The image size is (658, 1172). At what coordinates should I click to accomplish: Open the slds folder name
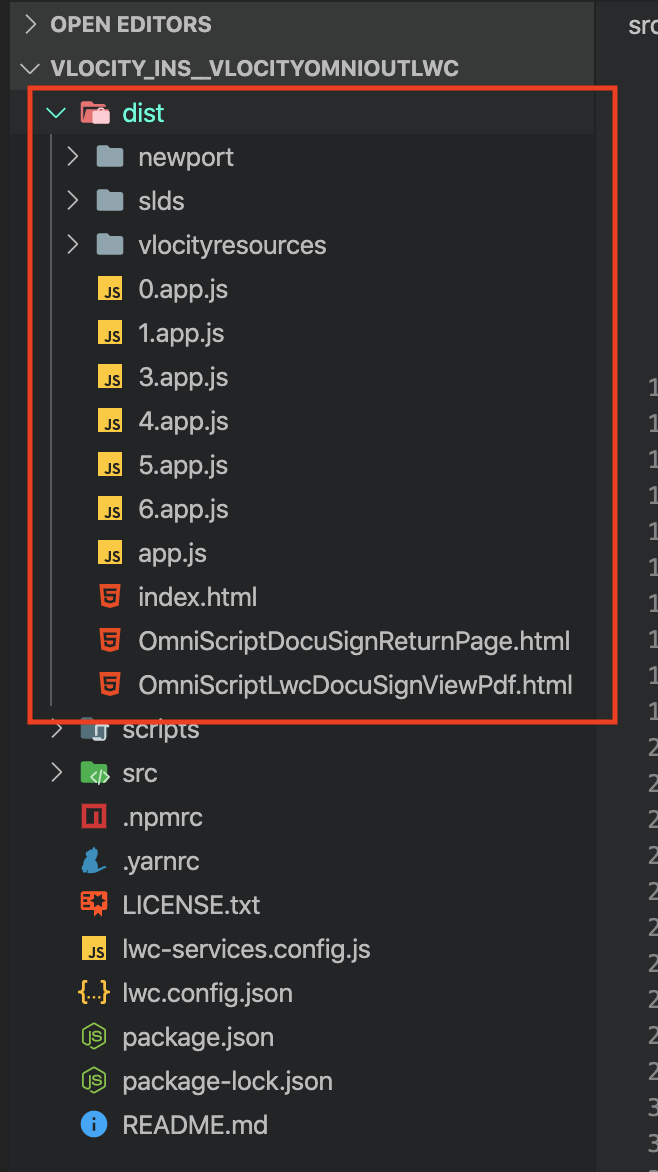coord(162,201)
